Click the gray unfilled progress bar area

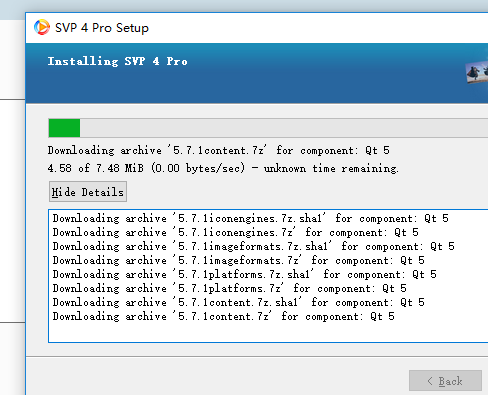point(284,128)
